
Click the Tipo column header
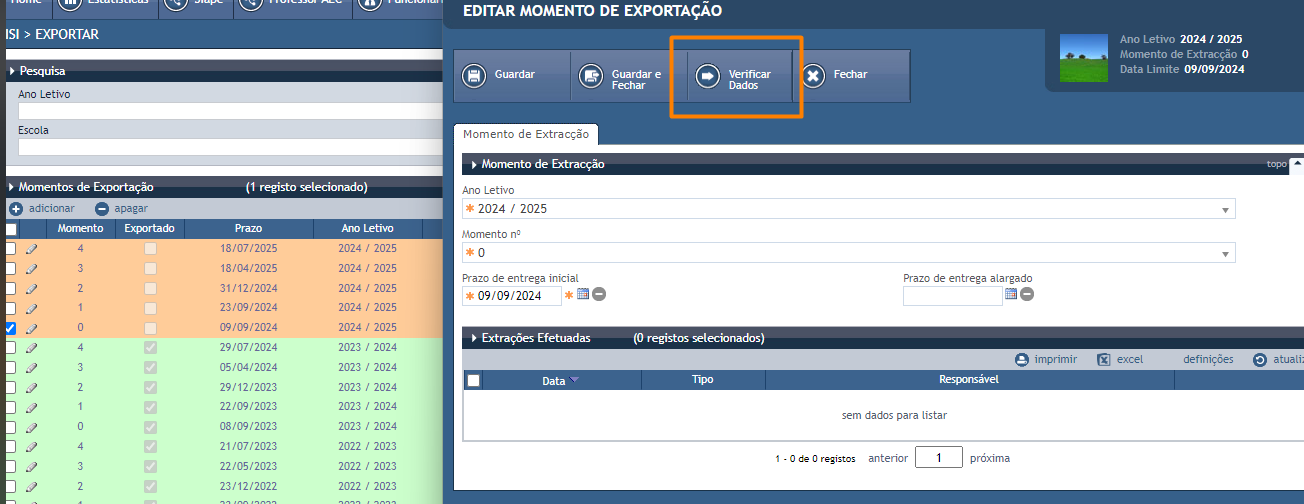pos(703,380)
